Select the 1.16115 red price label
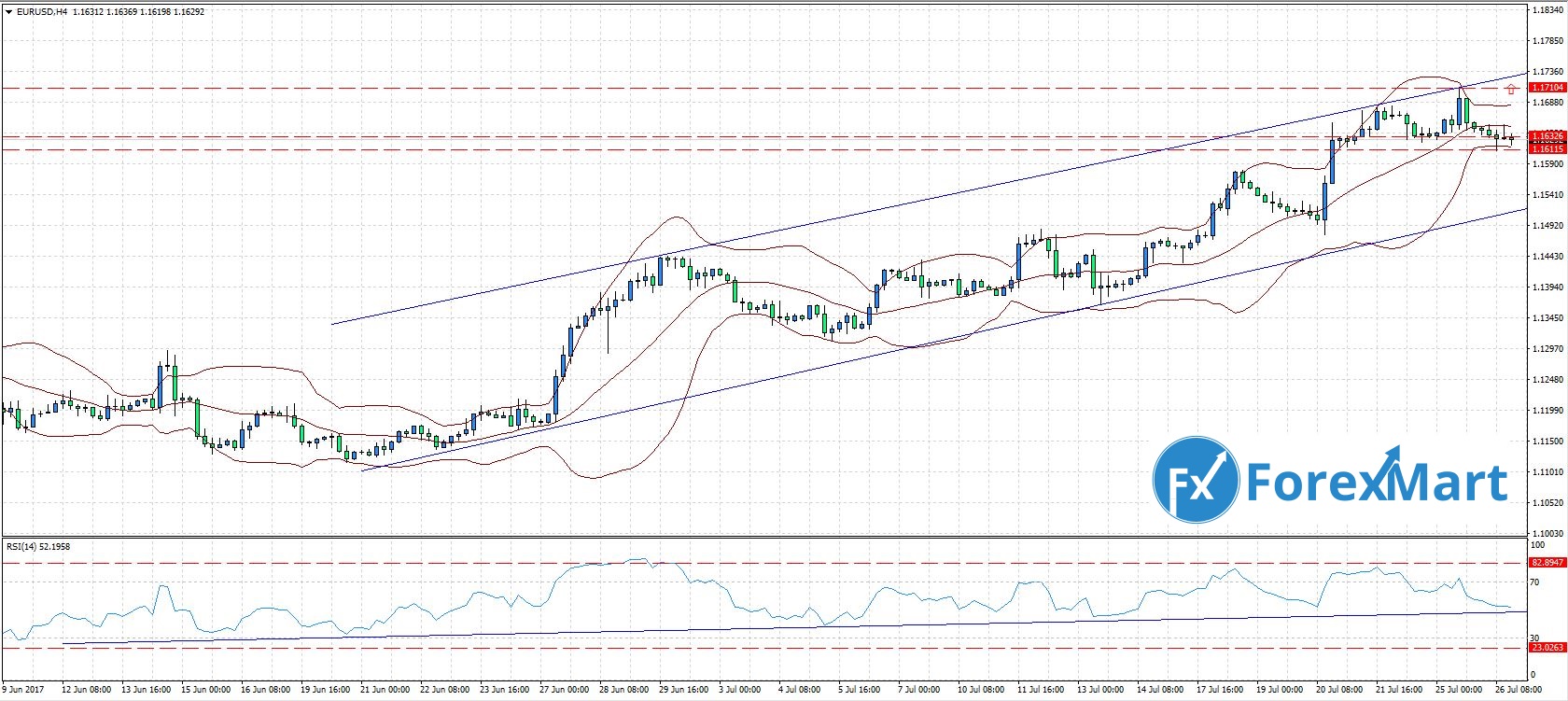 [x=1547, y=148]
